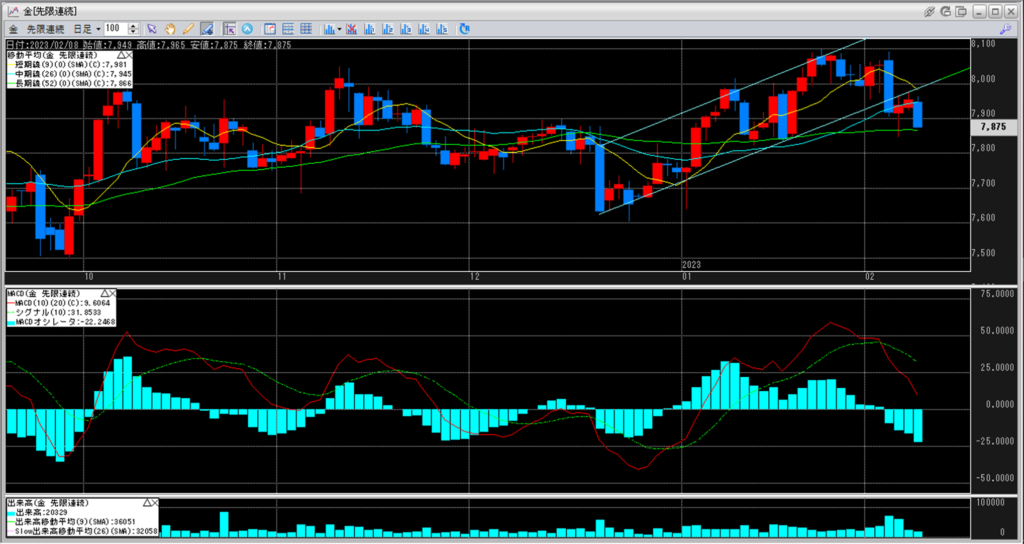Open the wrench settings icon

point(1005,29)
